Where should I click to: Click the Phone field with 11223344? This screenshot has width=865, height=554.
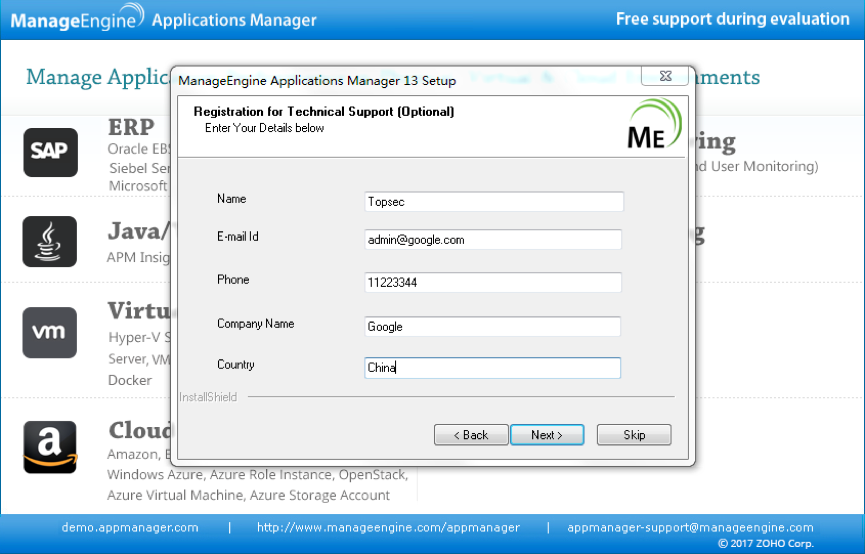pos(493,283)
